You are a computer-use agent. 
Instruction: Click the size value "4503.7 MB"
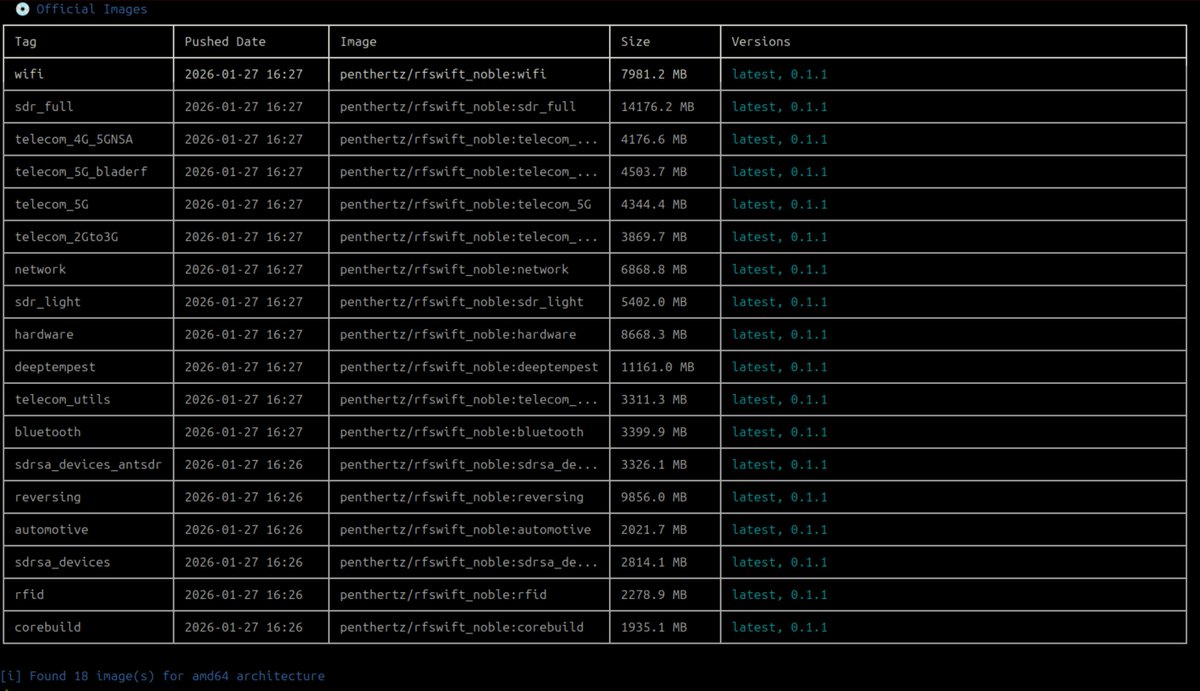point(653,172)
